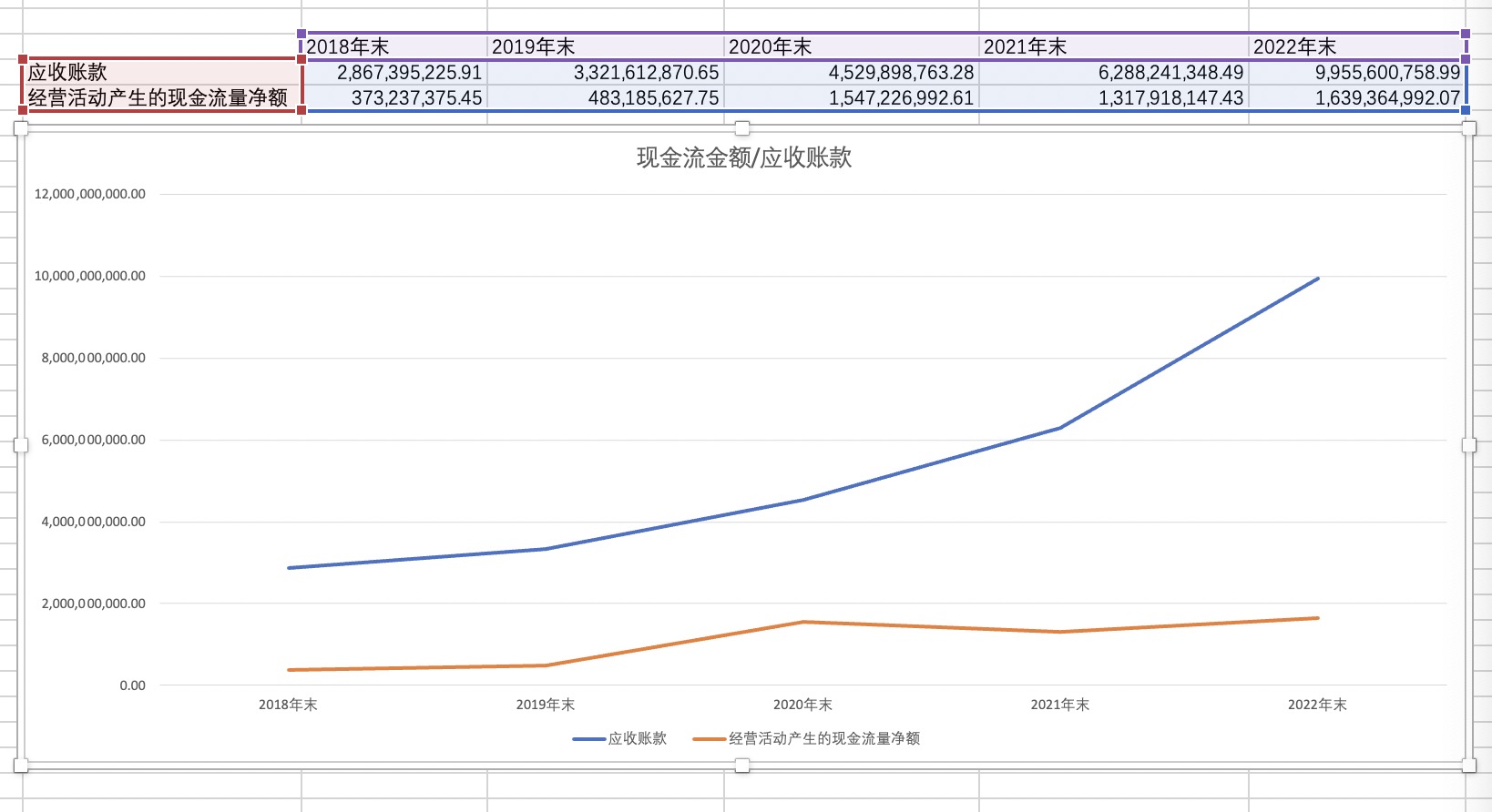
Task: Select the chart title 现金流金额/应收账款
Action: (x=743, y=158)
